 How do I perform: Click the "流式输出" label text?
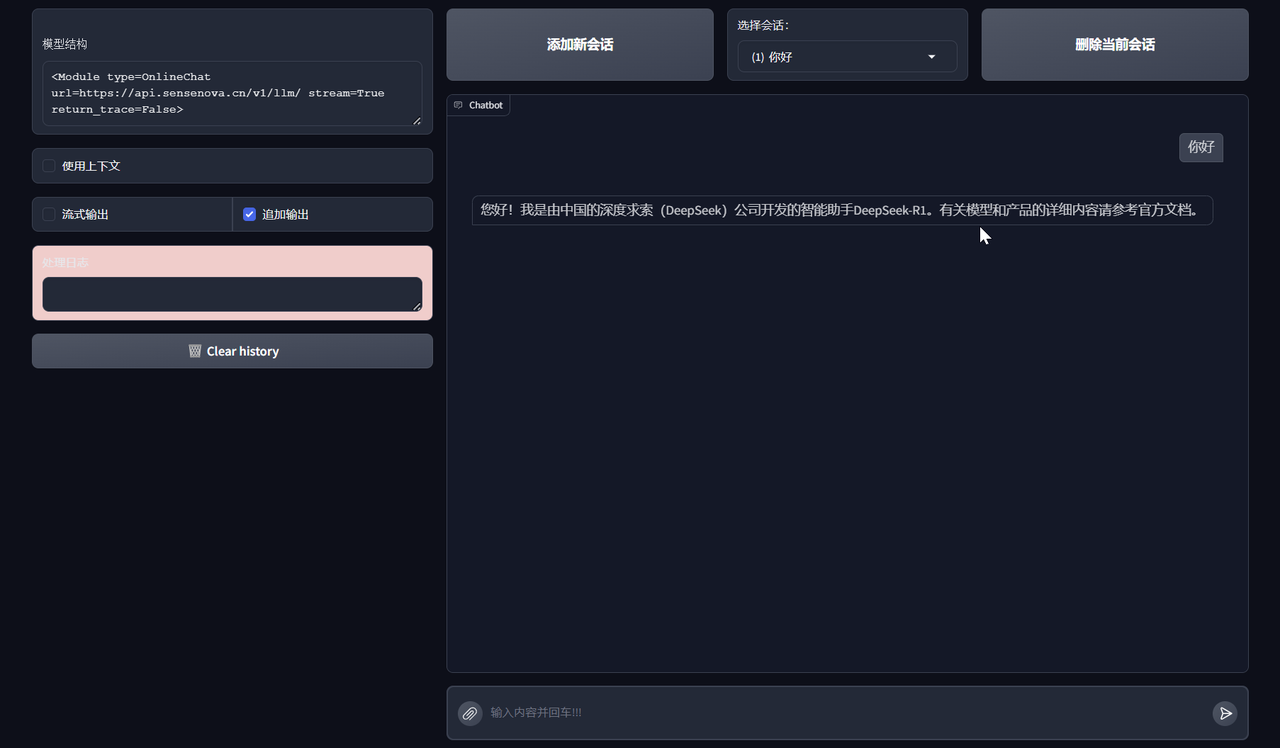tap(85, 214)
